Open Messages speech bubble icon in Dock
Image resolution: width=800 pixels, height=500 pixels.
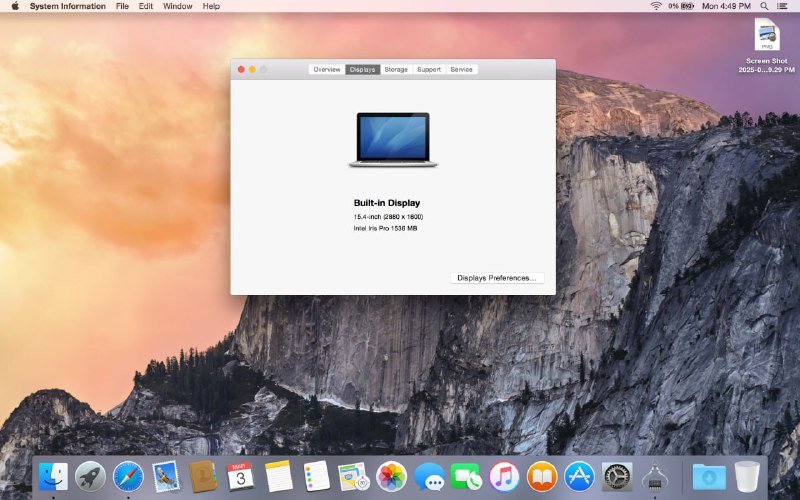pyautogui.click(x=429, y=477)
